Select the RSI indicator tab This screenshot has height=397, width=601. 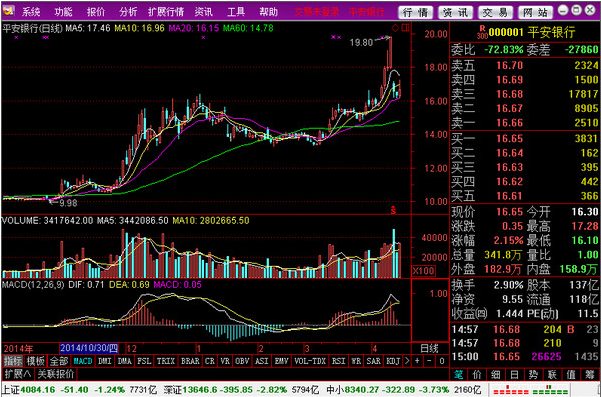338,361
